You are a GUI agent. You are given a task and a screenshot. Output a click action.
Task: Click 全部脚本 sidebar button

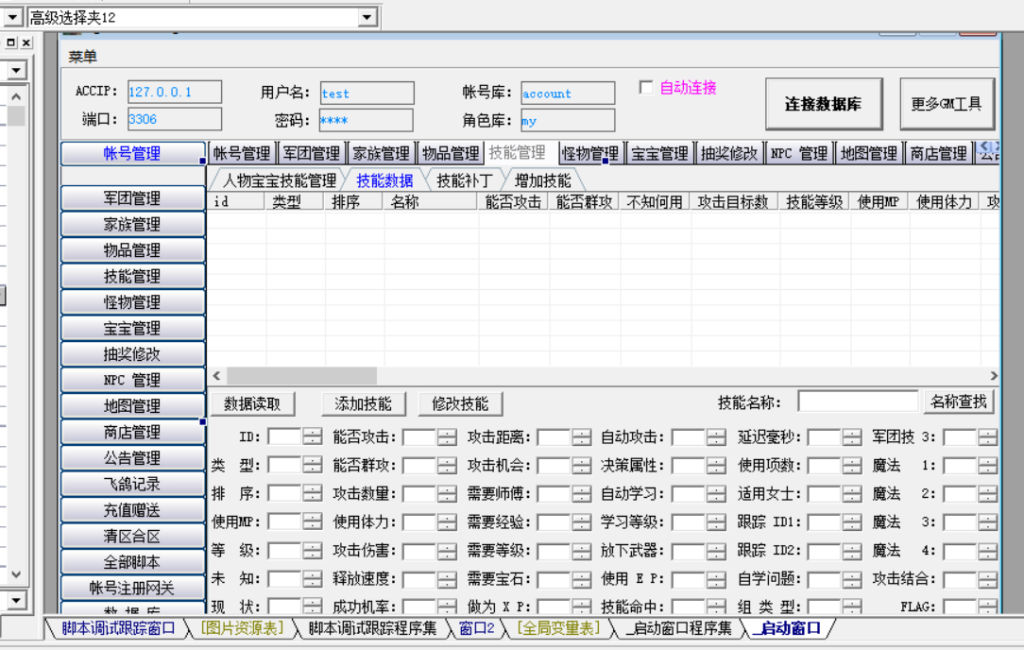pyautogui.click(x=133, y=562)
